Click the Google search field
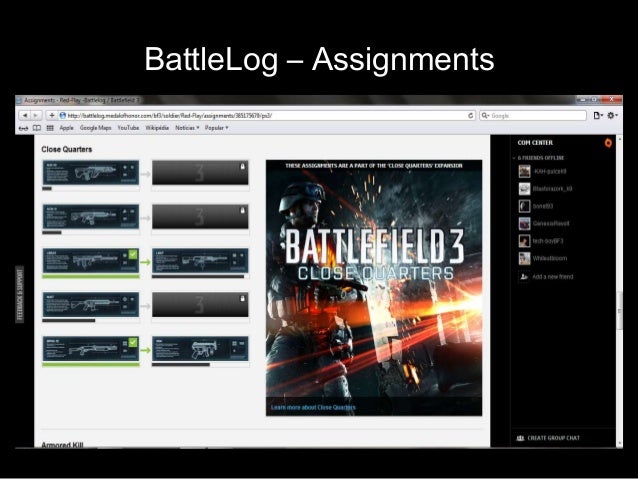The width and height of the screenshot is (638, 479). 533,116
